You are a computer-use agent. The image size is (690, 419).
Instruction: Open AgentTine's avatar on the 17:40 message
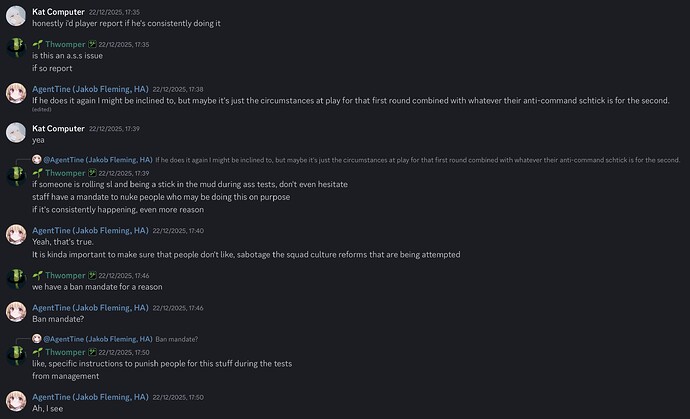pyautogui.click(x=15, y=235)
